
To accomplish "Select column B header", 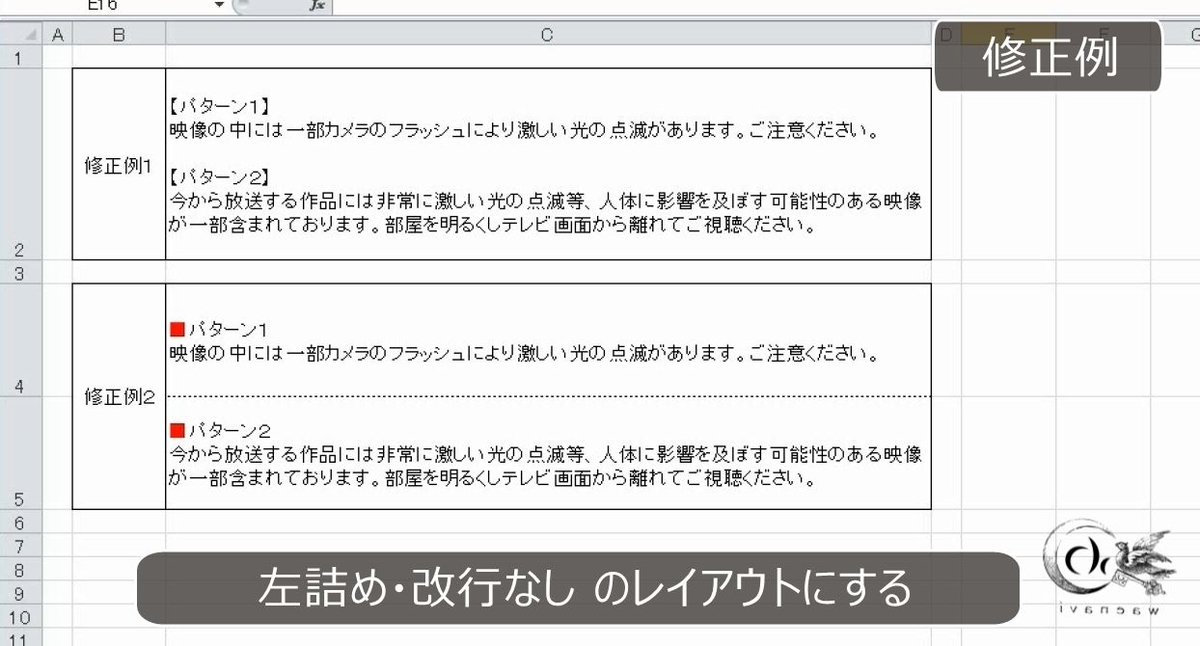I will (x=120, y=33).
